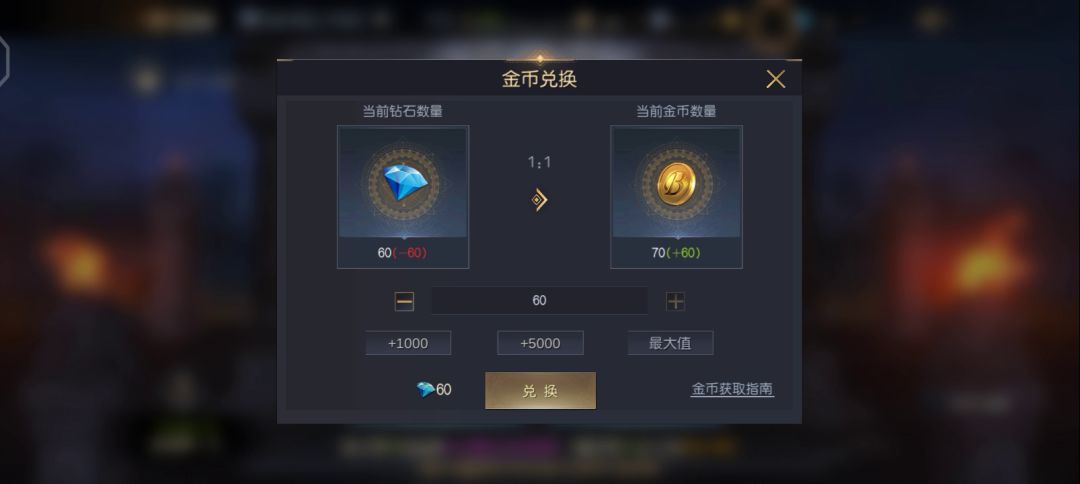
Task: Click the diamond balance text 60(-60)
Action: [402, 253]
